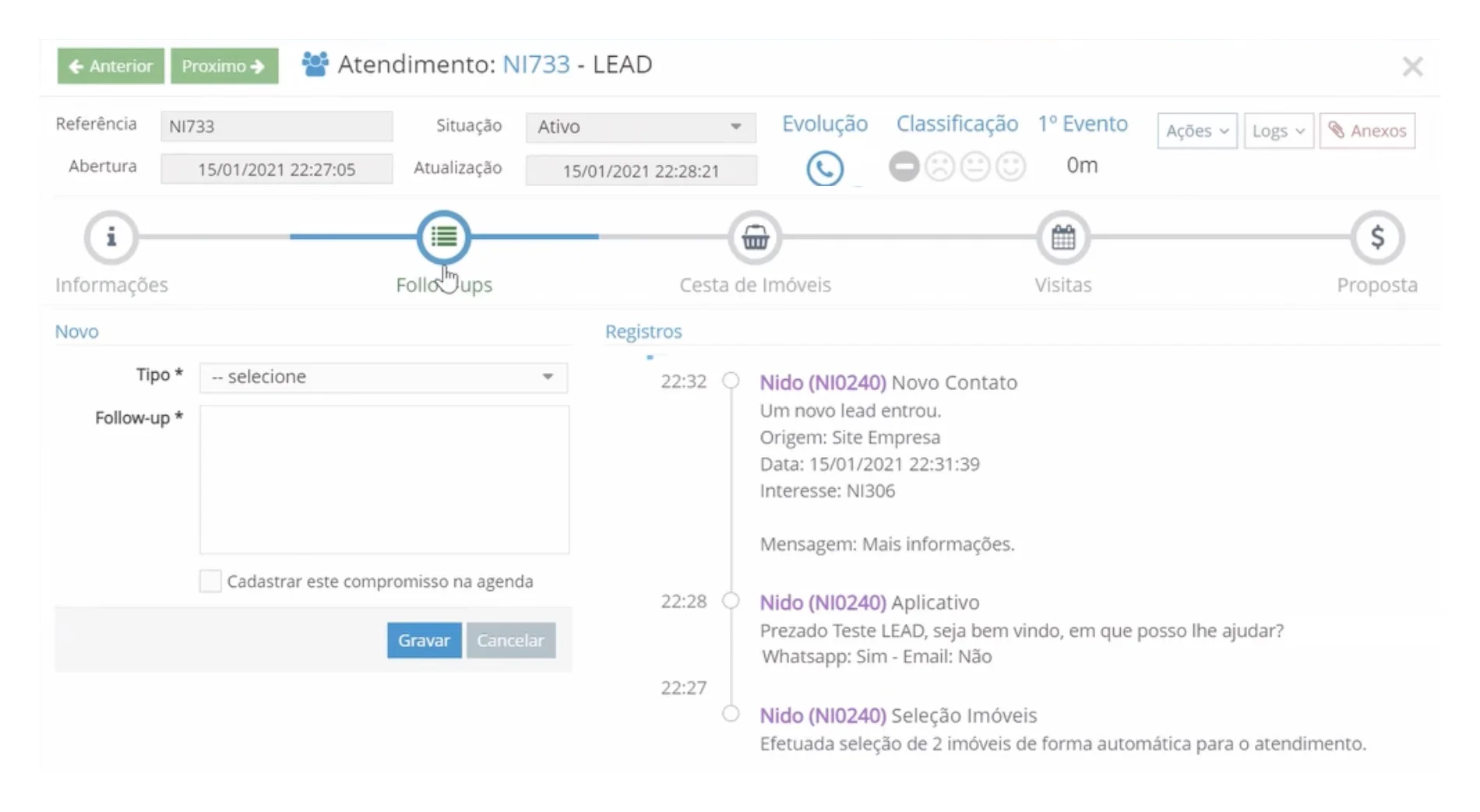Click the Atualização date field

[641, 170]
